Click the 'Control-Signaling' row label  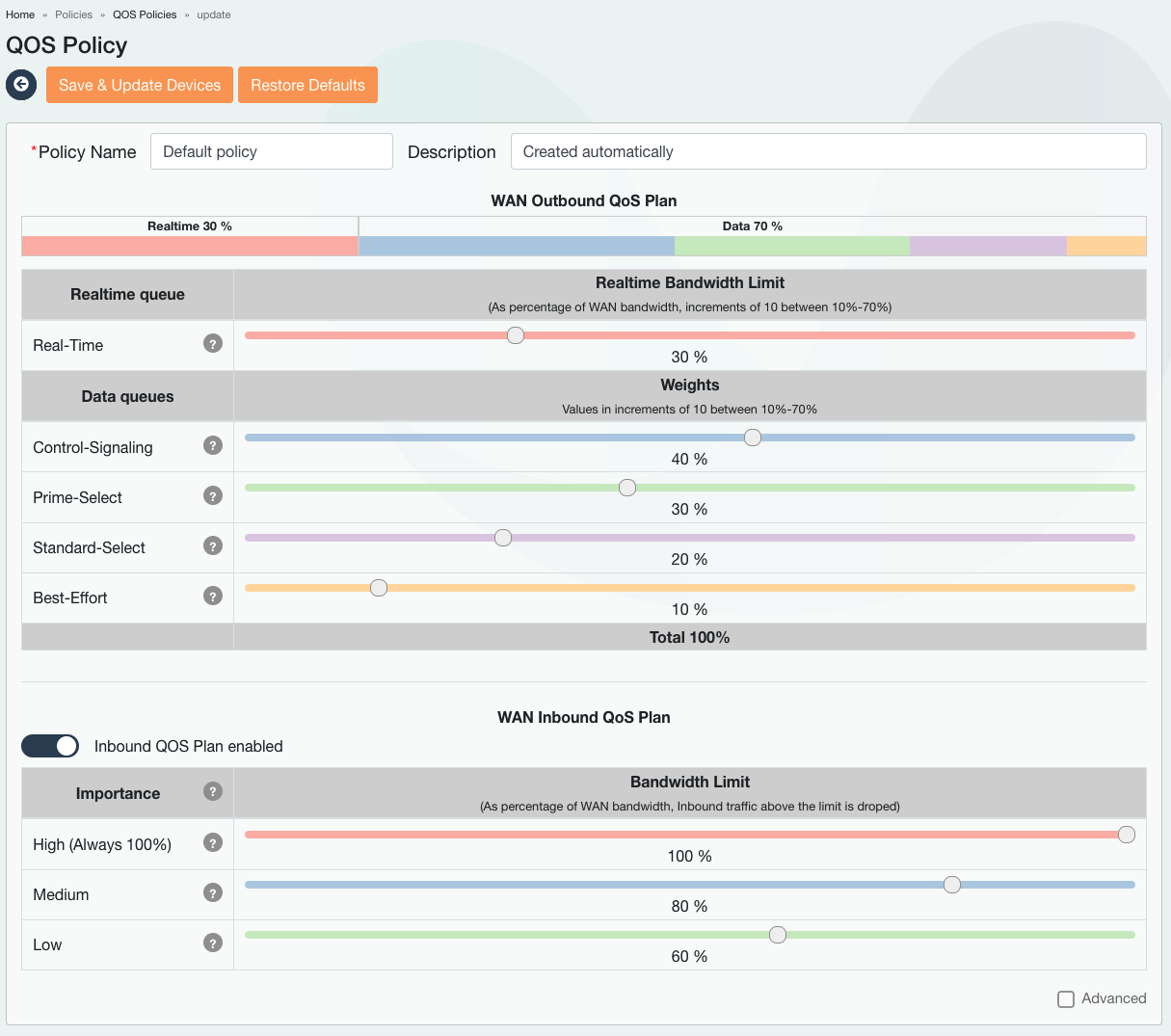click(93, 447)
